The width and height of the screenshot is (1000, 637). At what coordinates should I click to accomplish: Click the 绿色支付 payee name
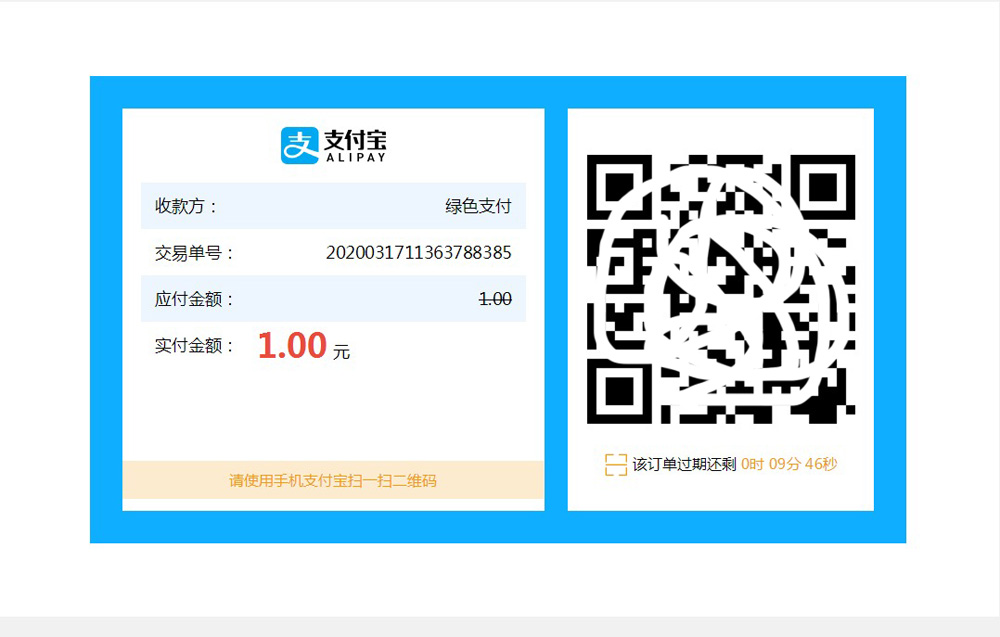pos(478,206)
